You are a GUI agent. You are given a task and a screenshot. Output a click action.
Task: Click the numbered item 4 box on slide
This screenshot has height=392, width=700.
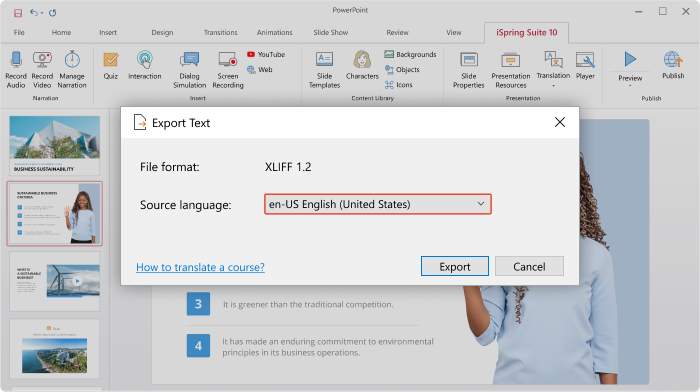(198, 346)
